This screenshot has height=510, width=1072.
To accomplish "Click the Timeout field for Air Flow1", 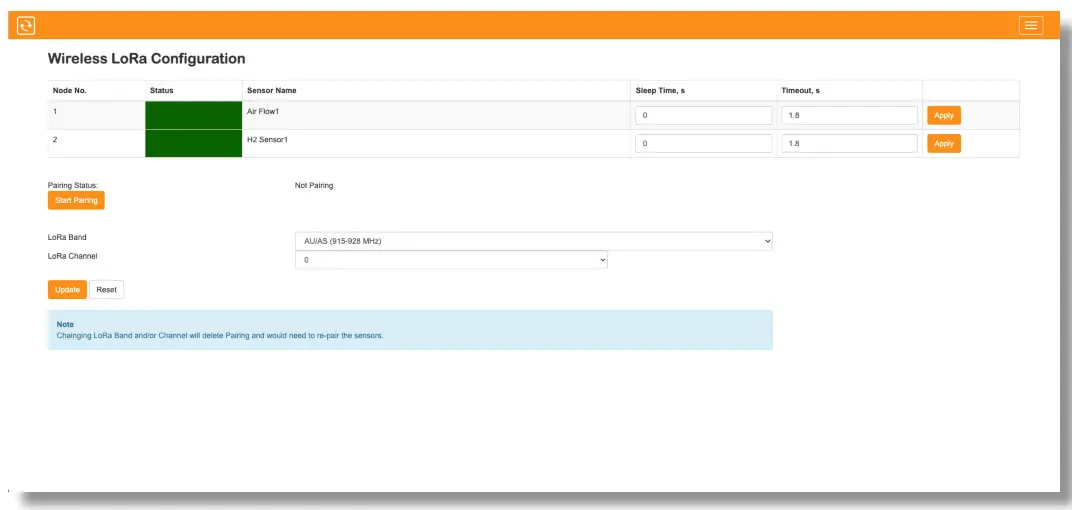I will pos(849,116).
